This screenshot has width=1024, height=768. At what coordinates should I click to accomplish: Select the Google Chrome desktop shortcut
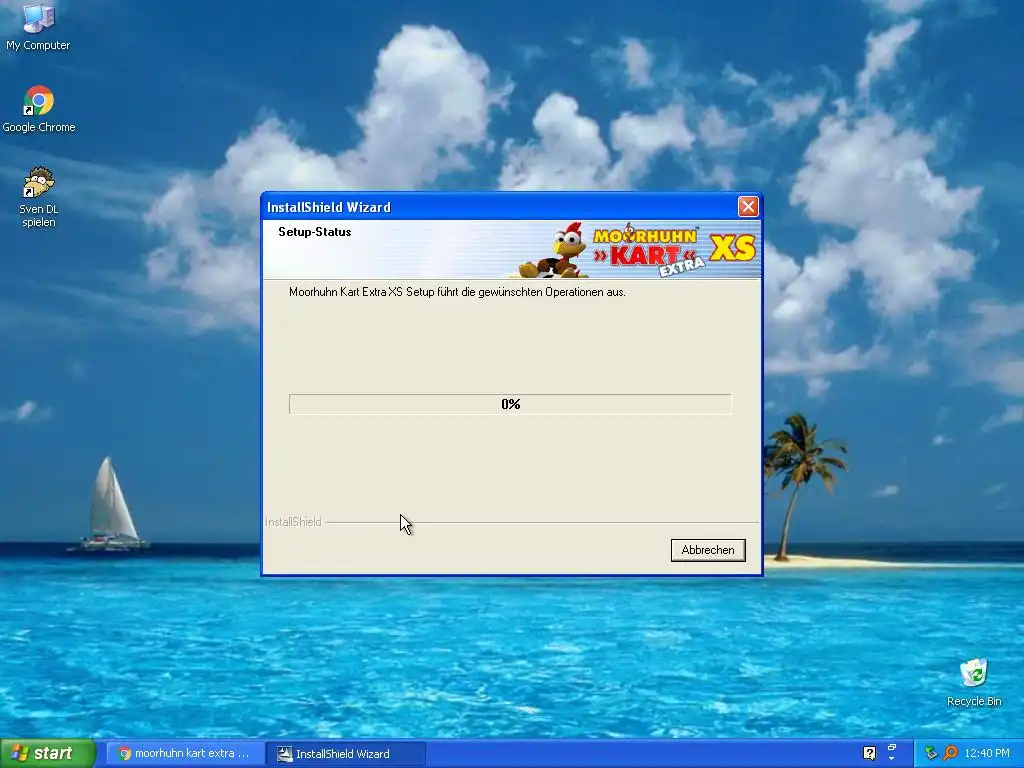[39, 109]
